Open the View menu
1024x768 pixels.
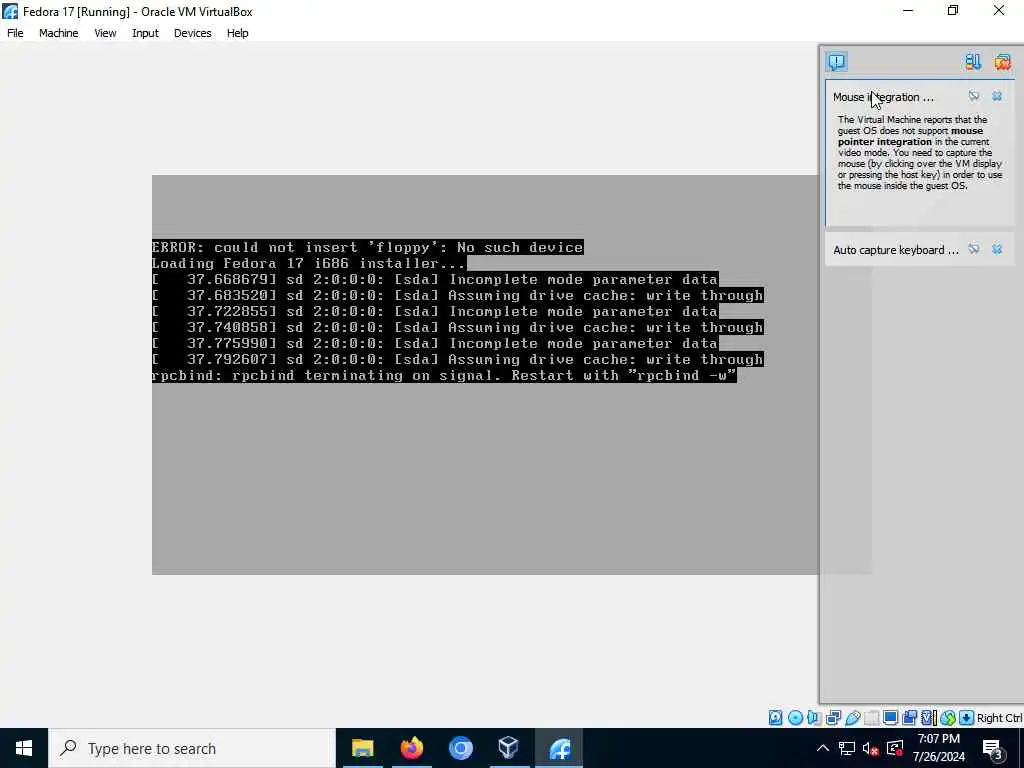tap(105, 33)
